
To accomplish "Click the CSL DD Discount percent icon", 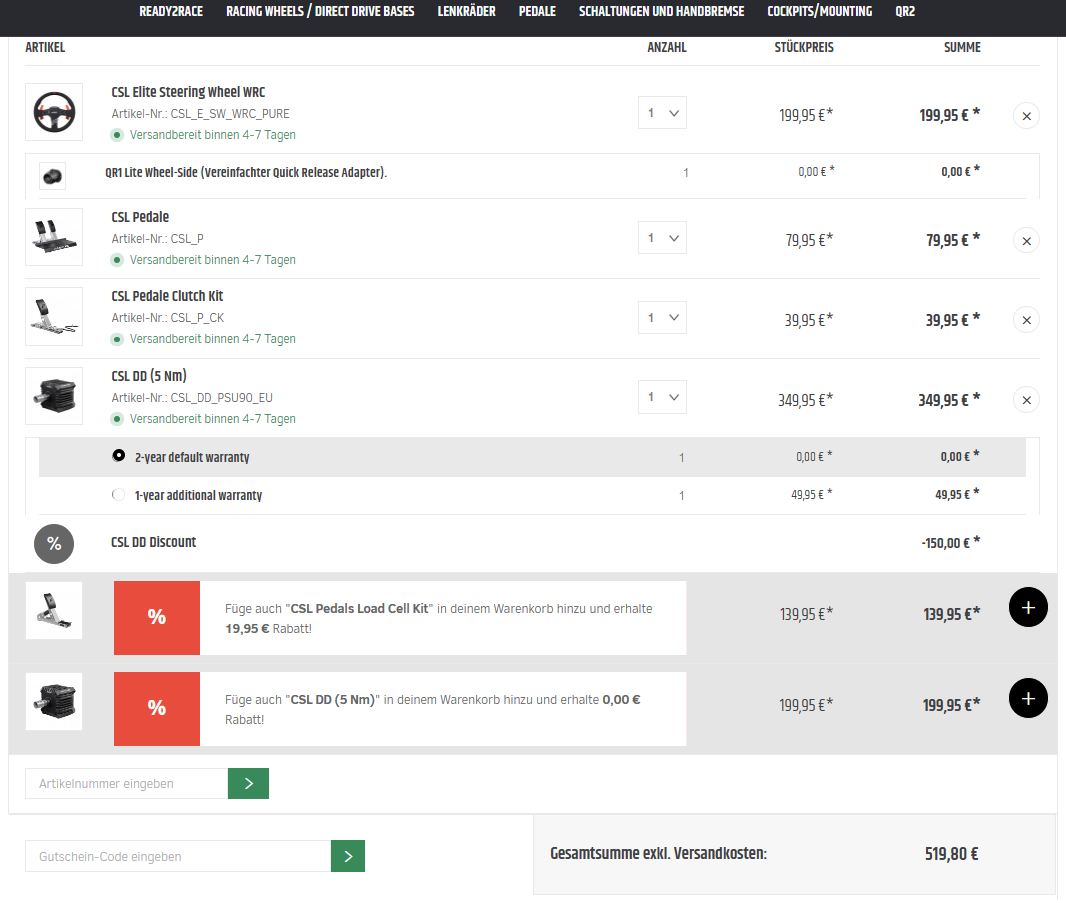I will coord(54,544).
